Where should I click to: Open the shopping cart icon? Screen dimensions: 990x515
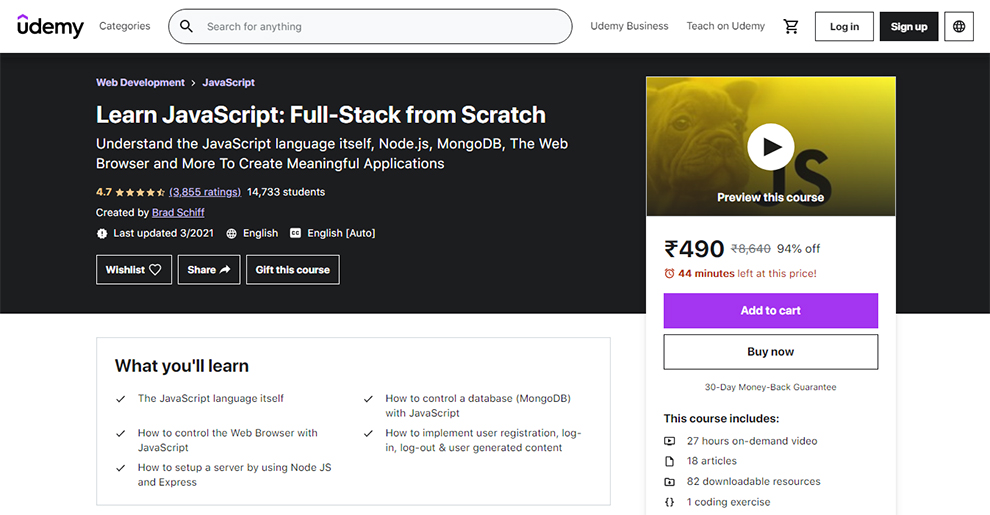pyautogui.click(x=790, y=27)
